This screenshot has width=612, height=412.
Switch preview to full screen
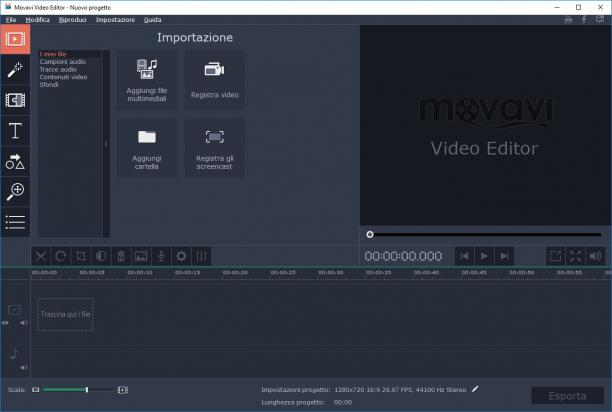(575, 256)
